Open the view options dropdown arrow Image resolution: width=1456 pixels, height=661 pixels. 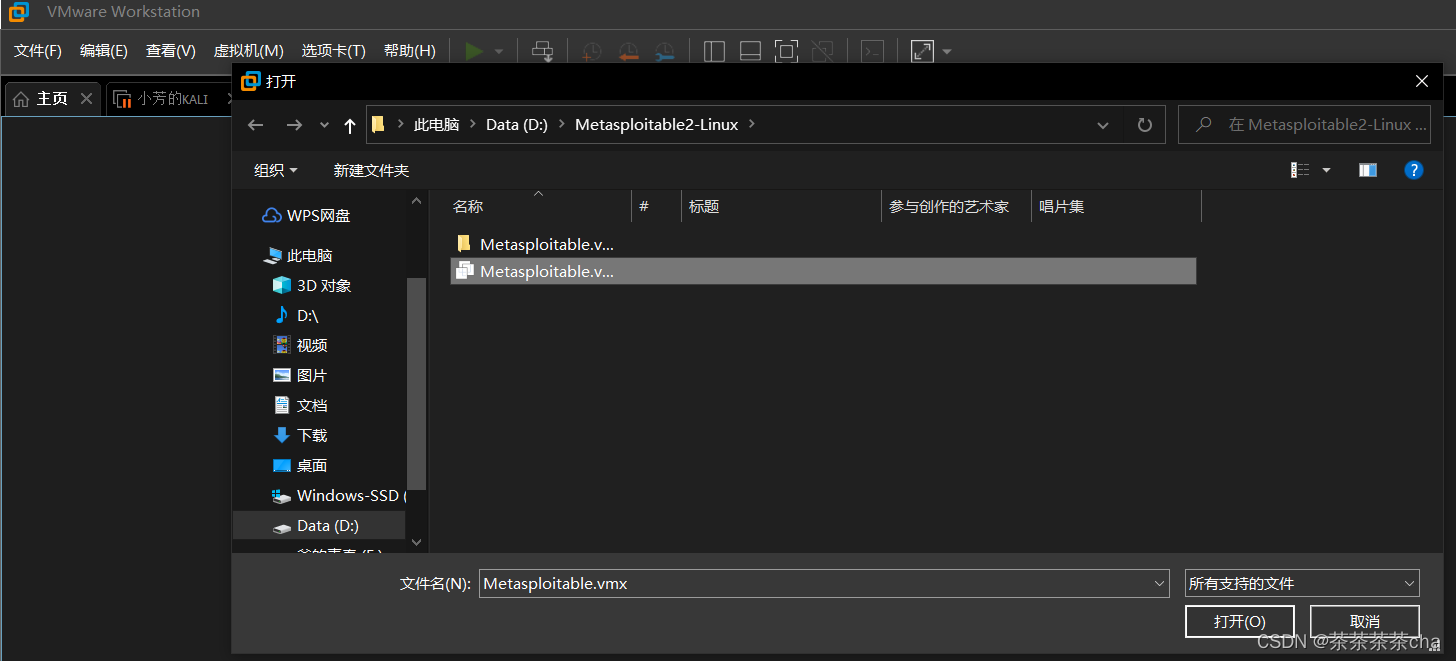tap(1327, 170)
